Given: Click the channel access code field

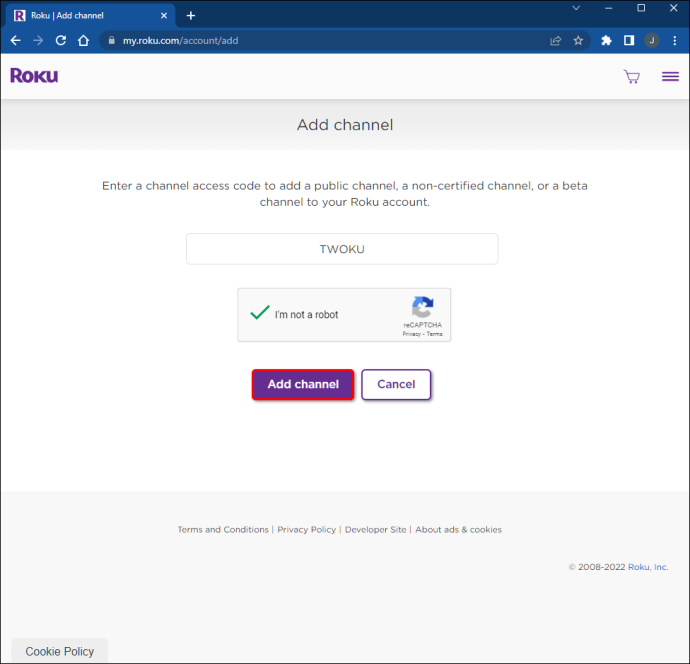Looking at the screenshot, I should coord(342,249).
